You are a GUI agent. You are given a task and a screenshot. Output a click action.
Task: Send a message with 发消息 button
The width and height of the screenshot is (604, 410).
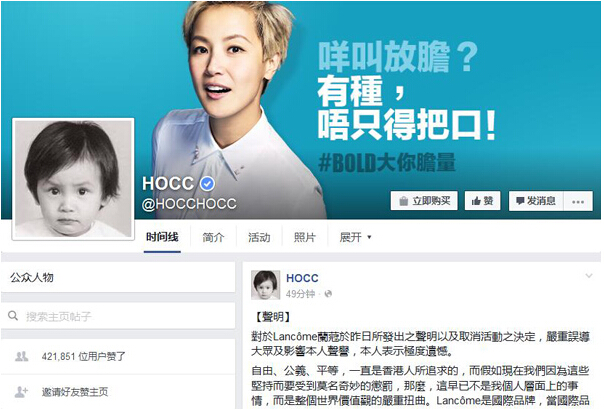[536, 201]
